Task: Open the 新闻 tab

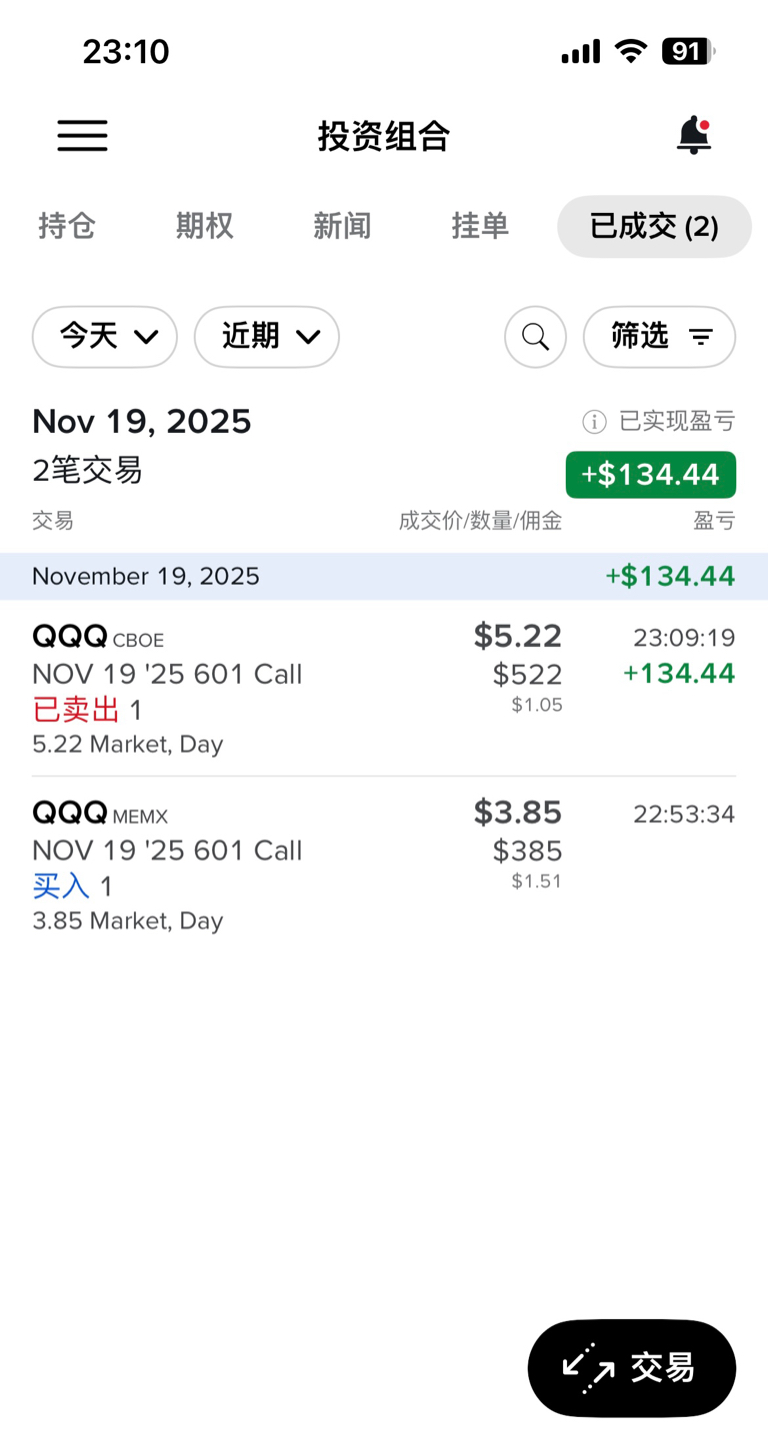Action: coord(342,226)
